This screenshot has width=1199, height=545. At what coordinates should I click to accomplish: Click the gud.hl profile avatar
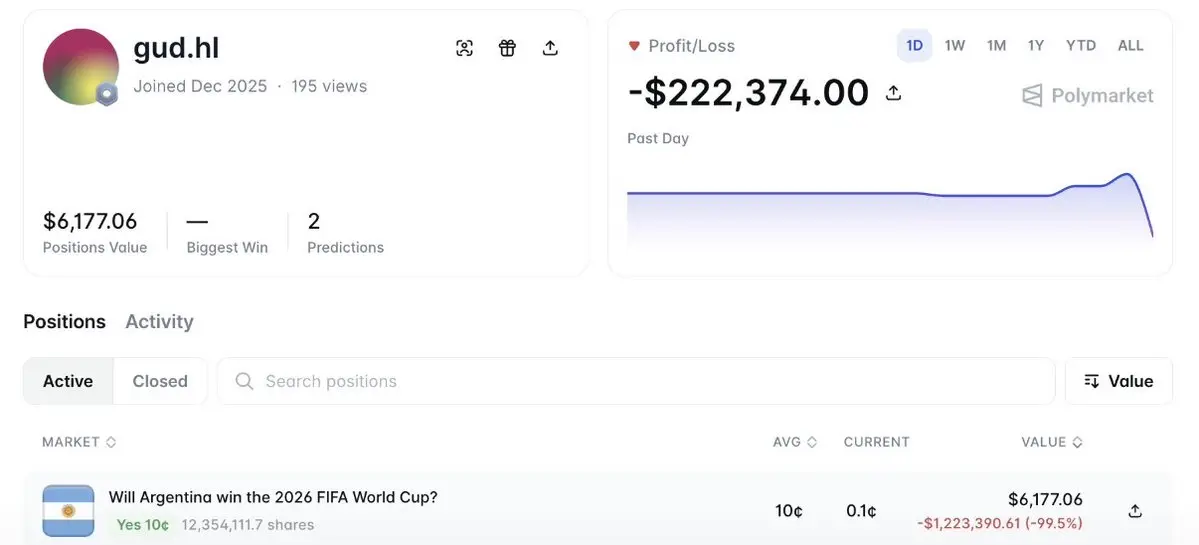tap(80, 67)
